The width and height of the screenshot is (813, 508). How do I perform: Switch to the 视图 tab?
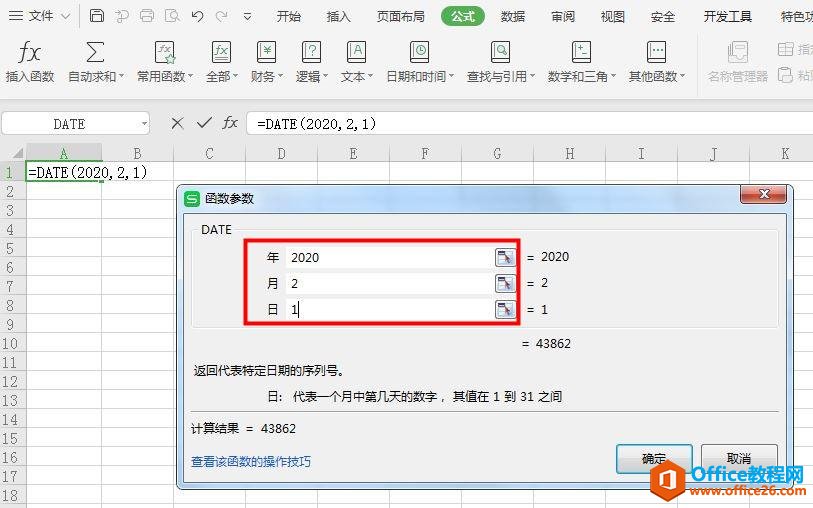point(612,17)
